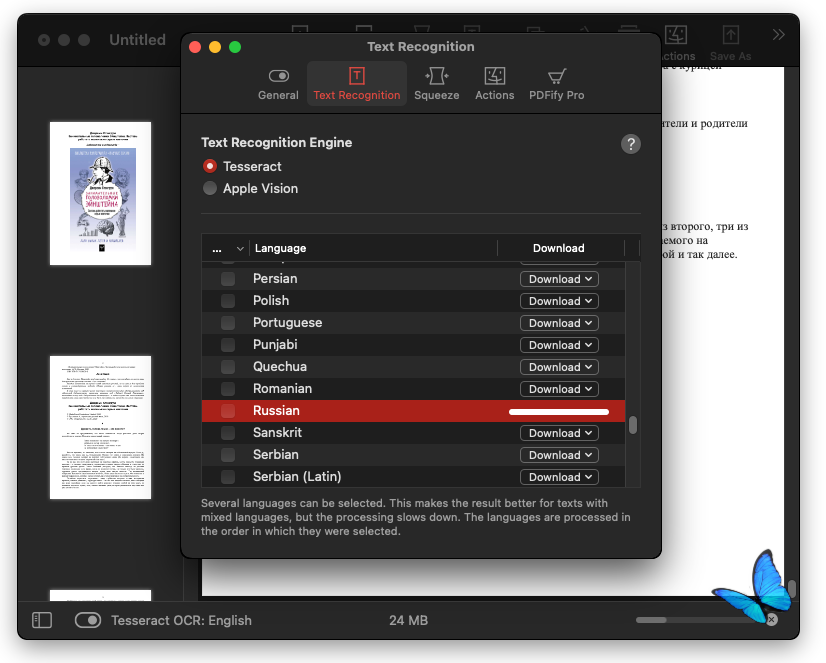Expand the Quechua Download menu
826x663 pixels.
(x=559, y=367)
